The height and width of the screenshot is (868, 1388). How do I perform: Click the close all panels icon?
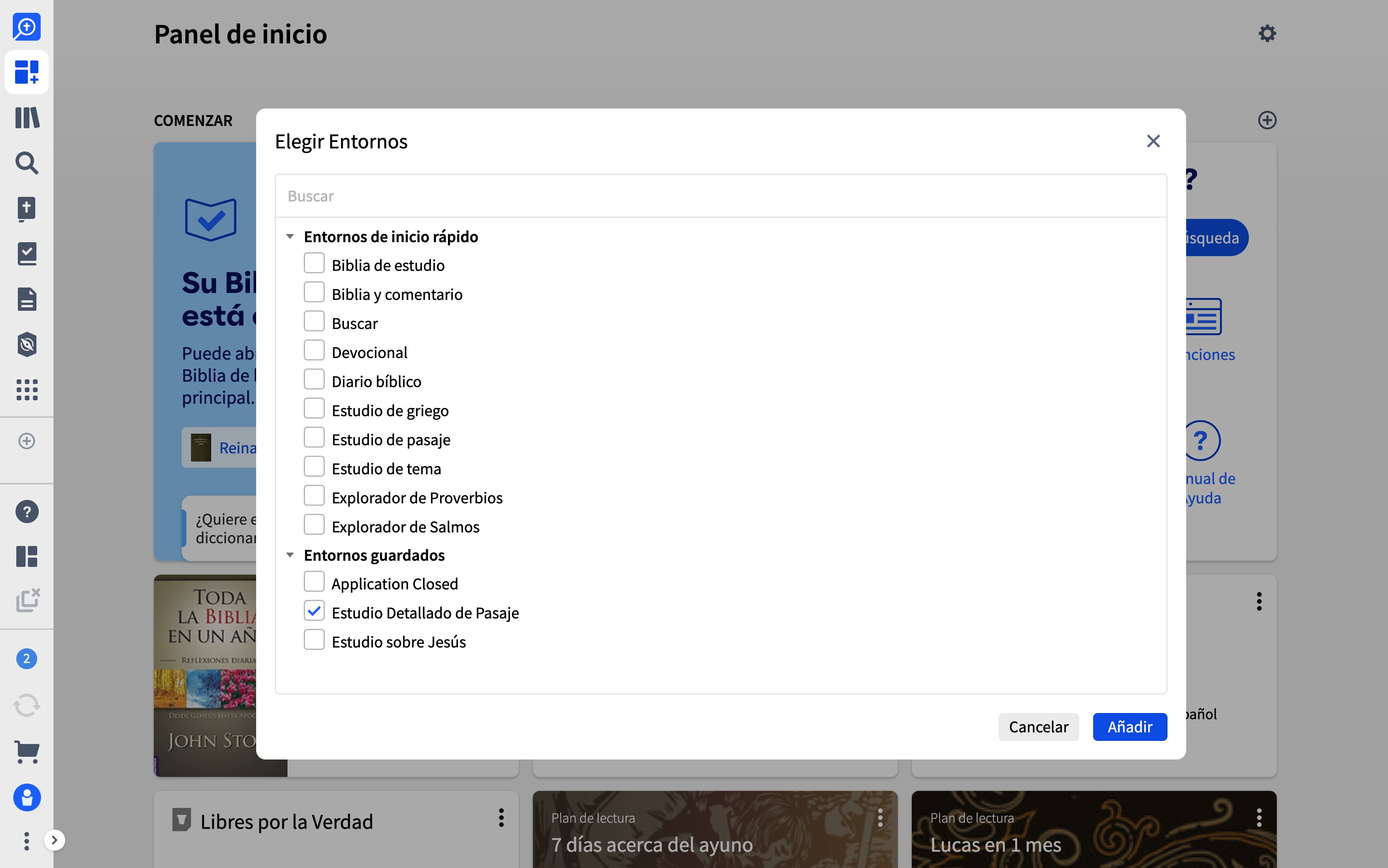[x=28, y=601]
